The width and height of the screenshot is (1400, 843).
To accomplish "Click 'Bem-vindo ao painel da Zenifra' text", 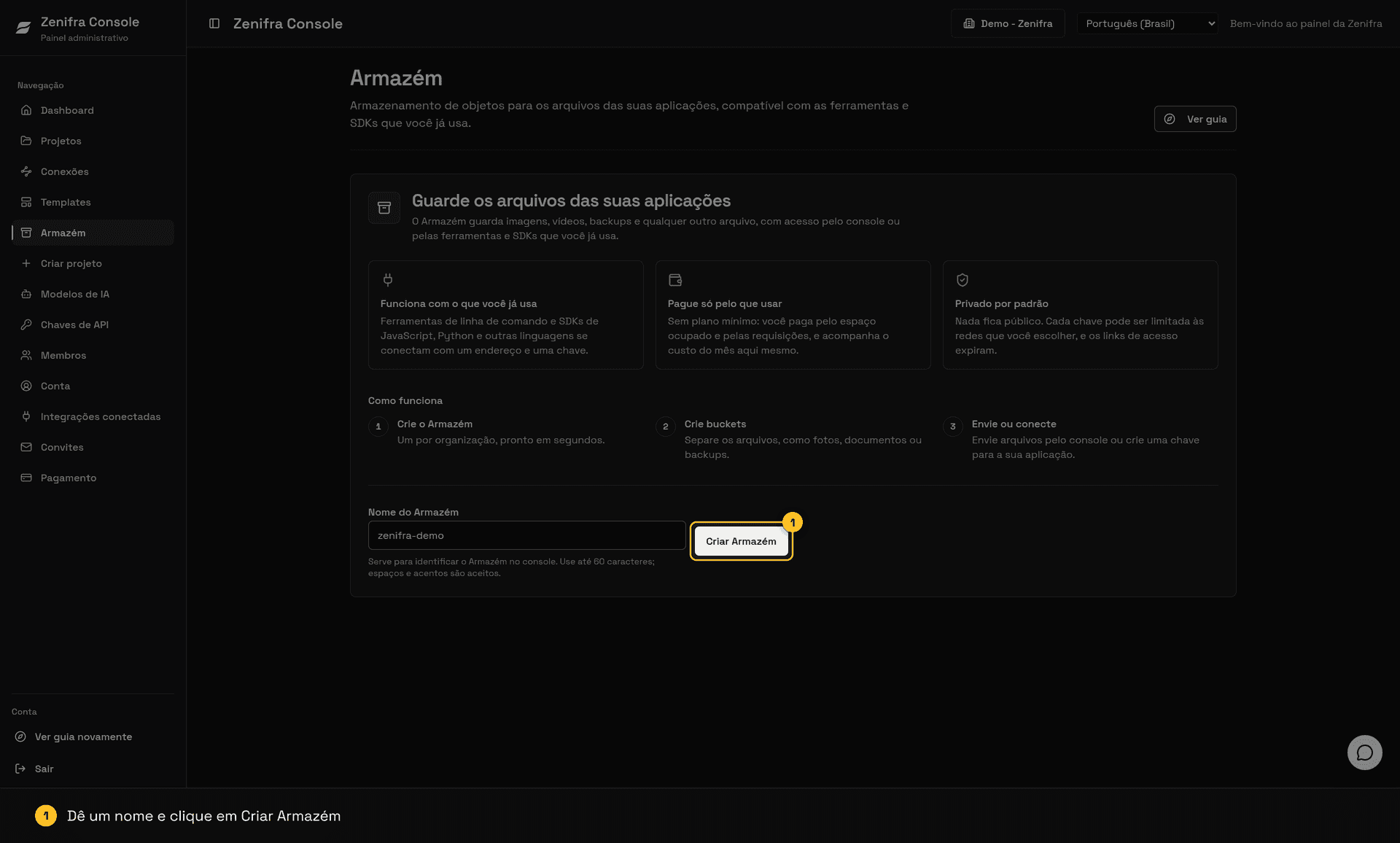I will (x=1306, y=23).
